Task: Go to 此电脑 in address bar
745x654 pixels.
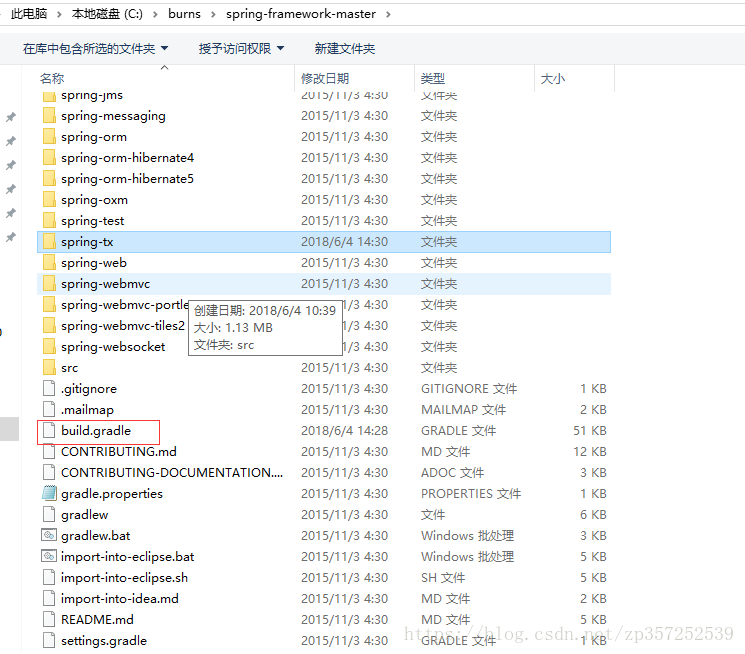Action: coord(29,14)
